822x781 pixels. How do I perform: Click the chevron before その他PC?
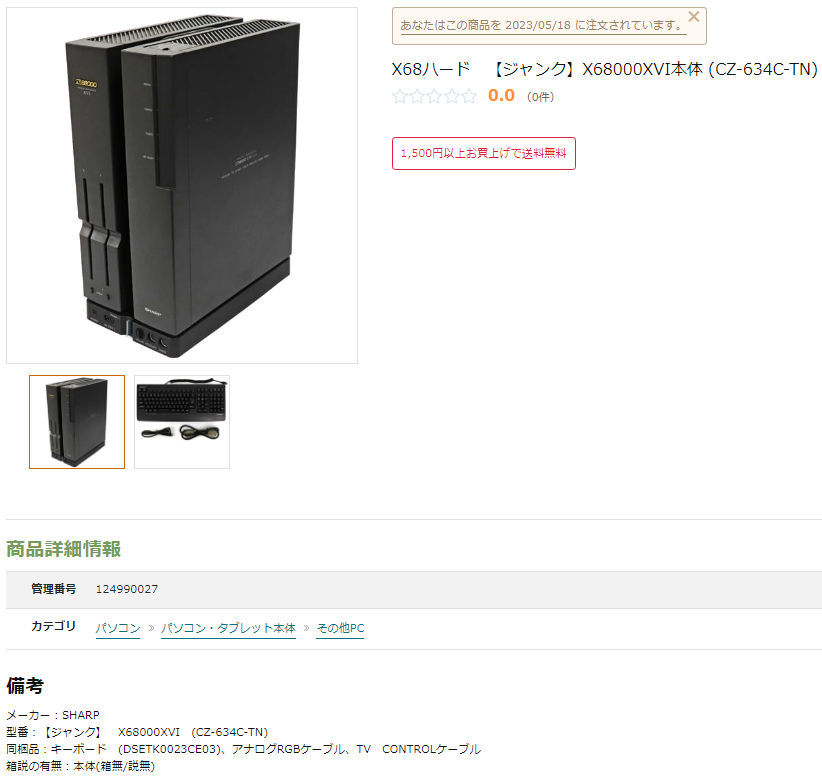[x=307, y=628]
